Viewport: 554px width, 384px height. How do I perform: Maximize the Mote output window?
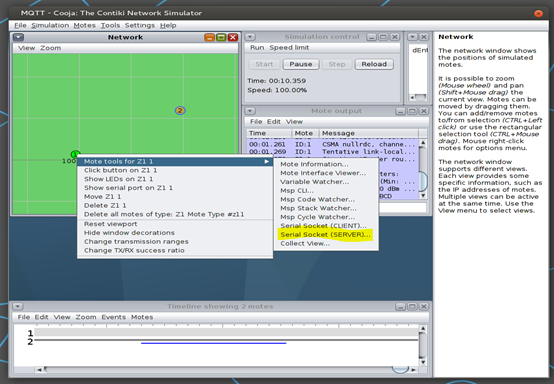click(412, 111)
